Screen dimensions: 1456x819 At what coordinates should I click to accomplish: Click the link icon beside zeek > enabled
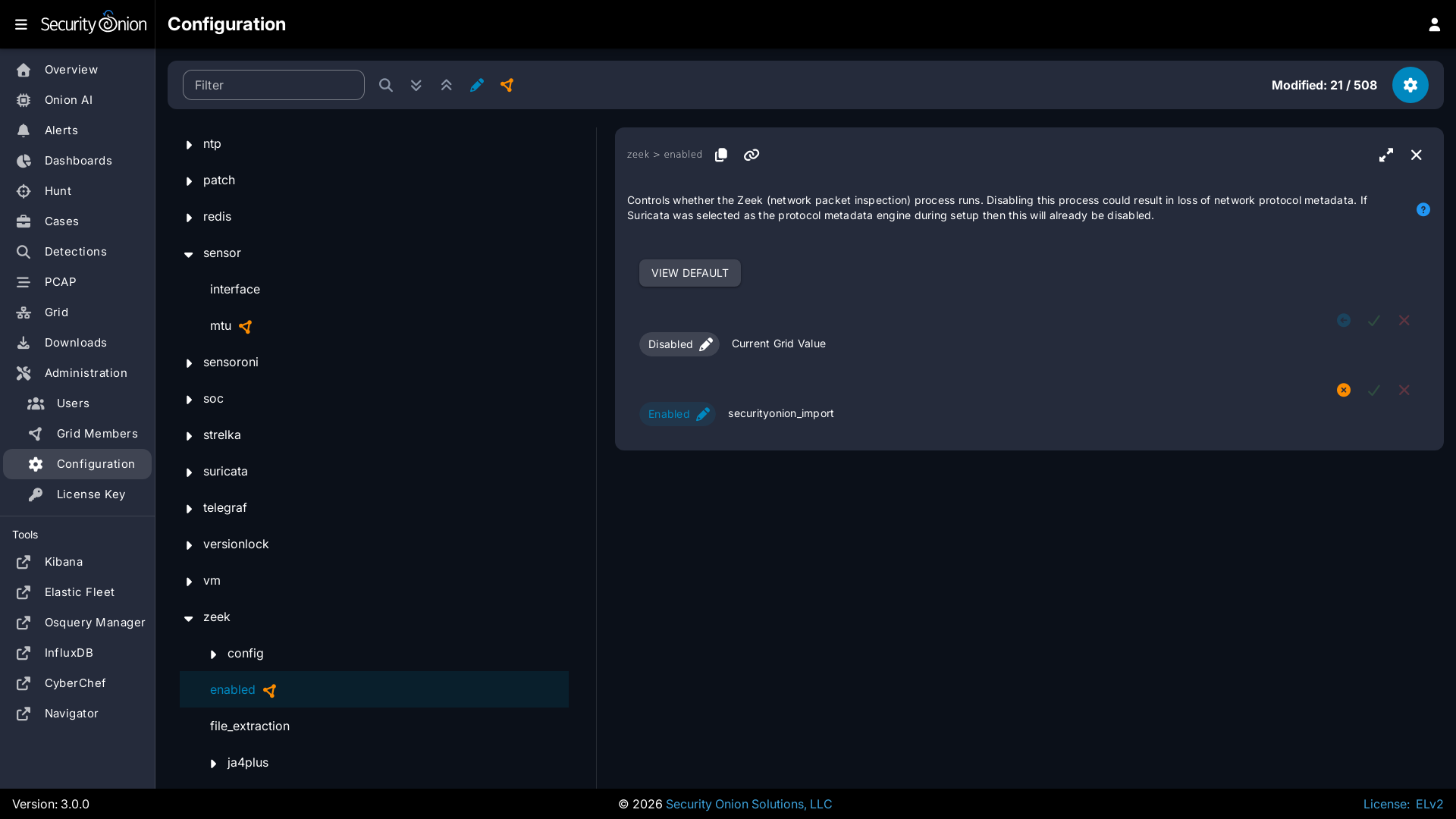click(x=752, y=155)
